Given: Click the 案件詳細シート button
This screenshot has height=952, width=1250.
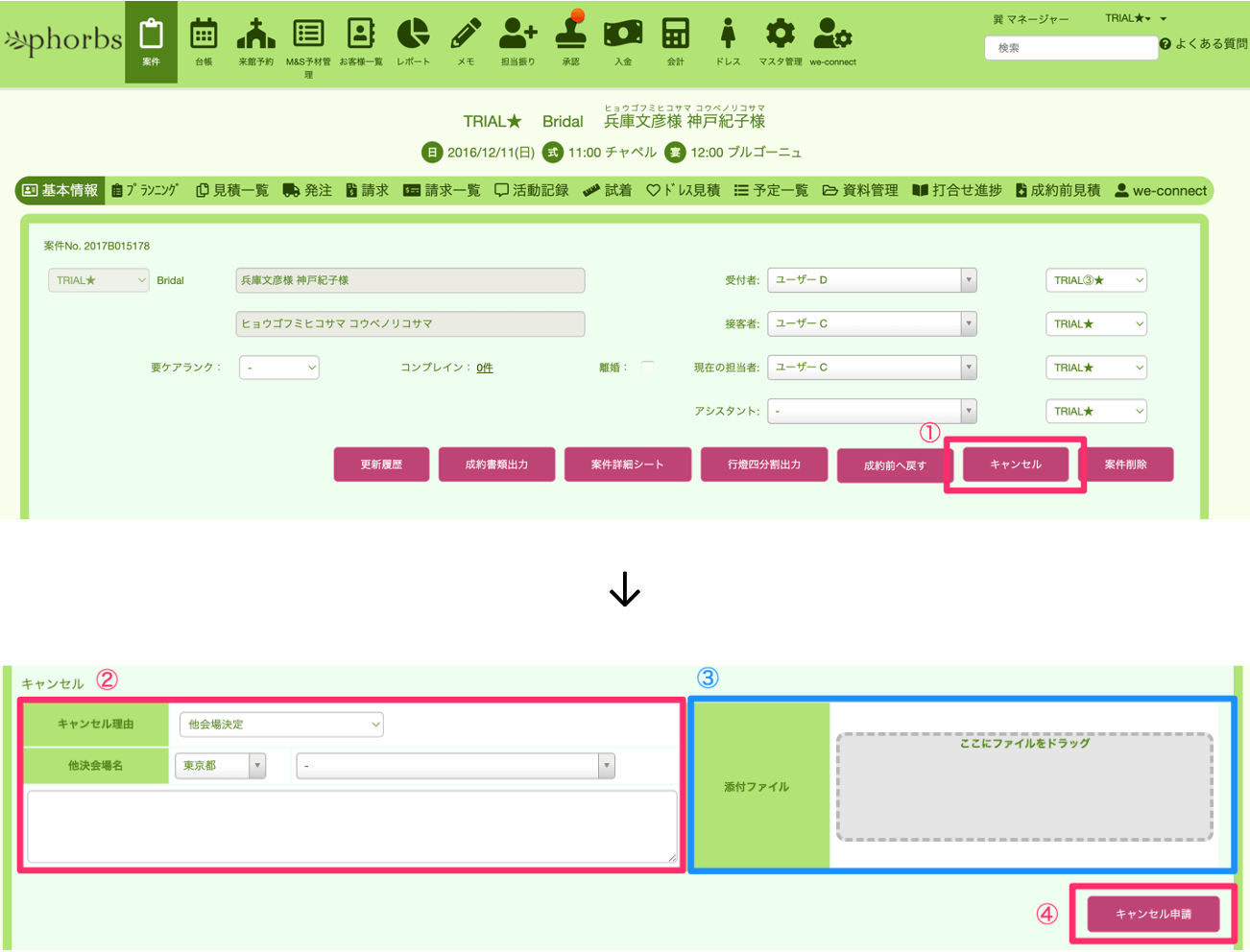Looking at the screenshot, I should (627, 464).
